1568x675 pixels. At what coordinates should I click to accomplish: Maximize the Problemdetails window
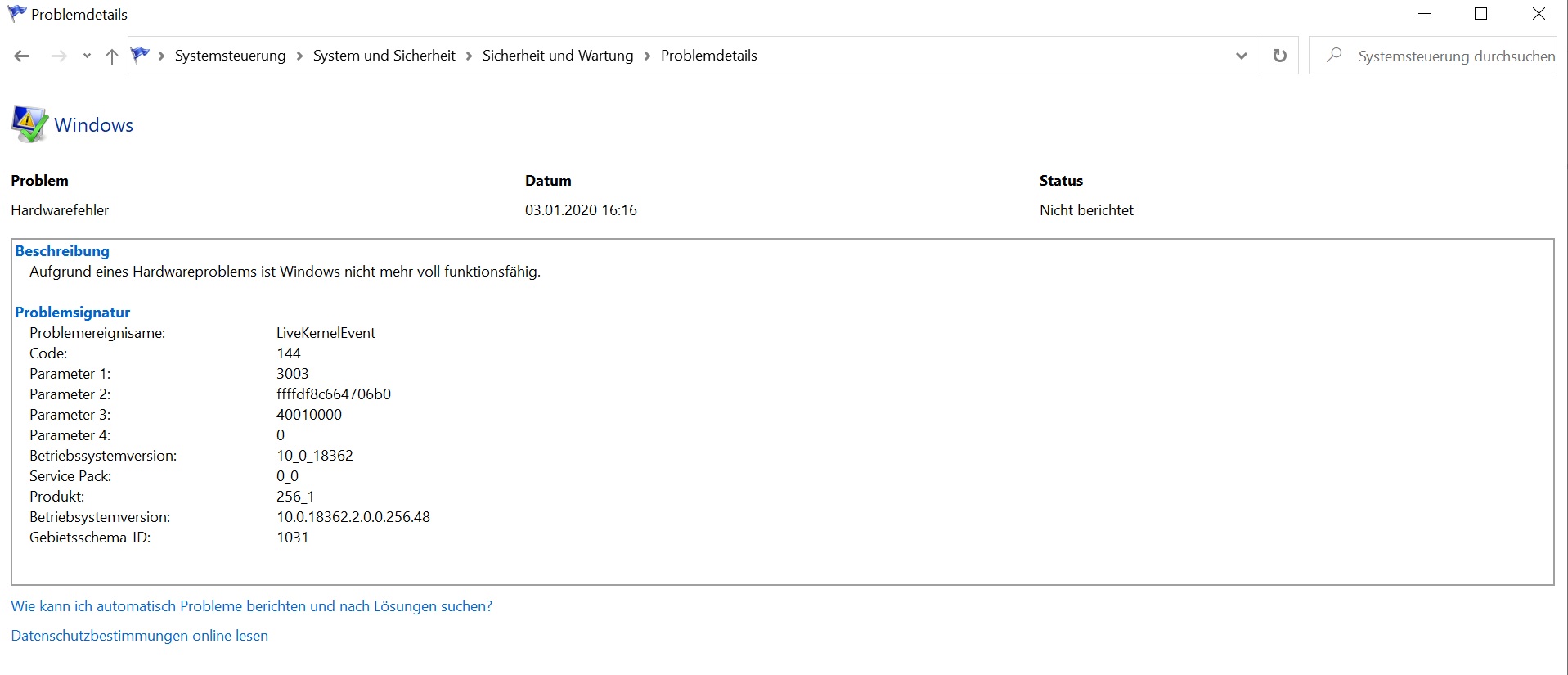[x=1480, y=14]
